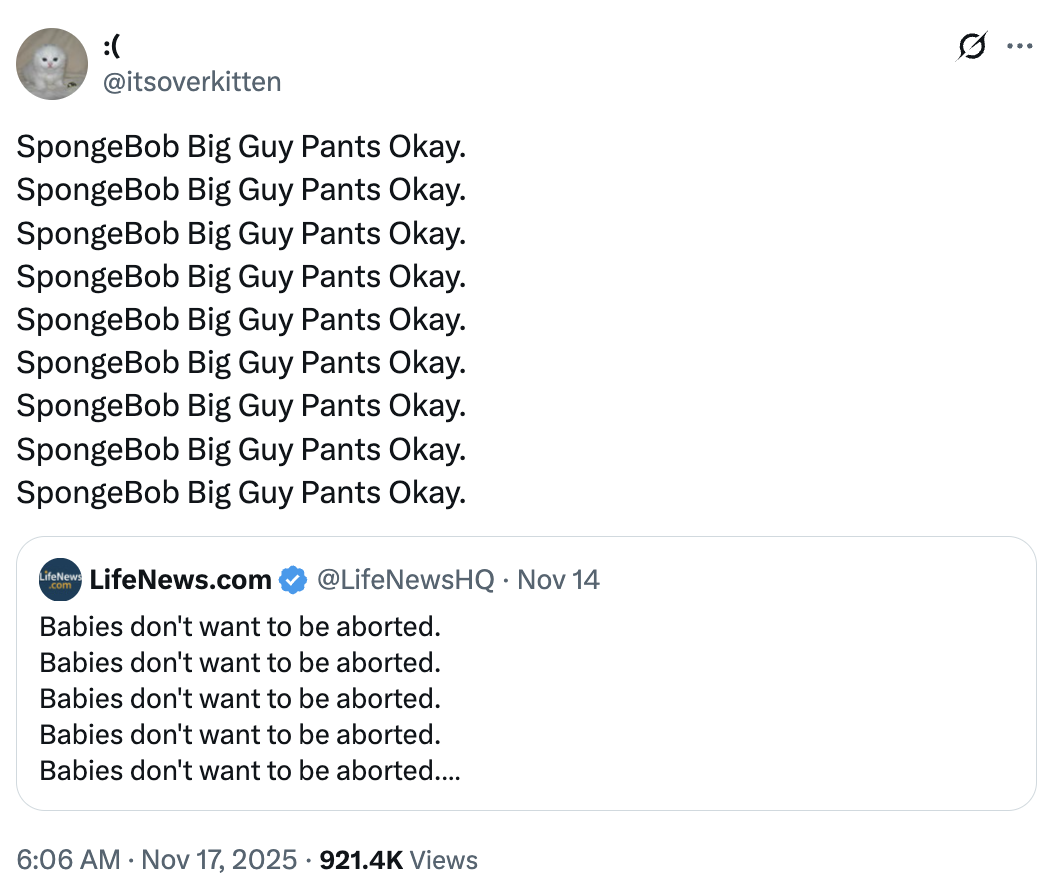Screen dimensions: 1060x888
Task: Select the first "Babies don't want" line
Action: click(x=240, y=627)
